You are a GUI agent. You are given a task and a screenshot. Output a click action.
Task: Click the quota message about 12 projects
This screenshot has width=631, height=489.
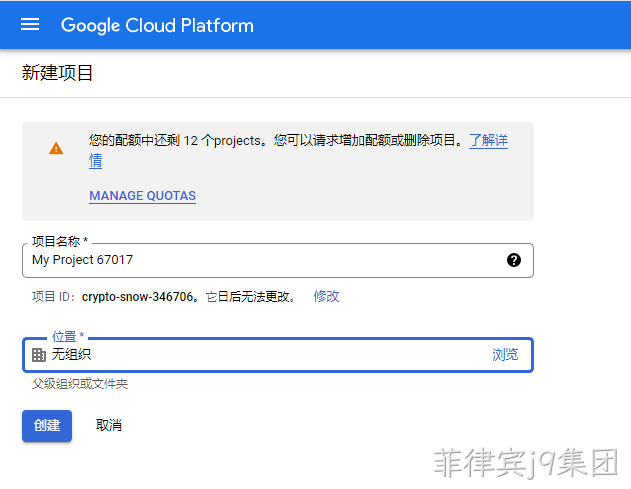point(276,140)
